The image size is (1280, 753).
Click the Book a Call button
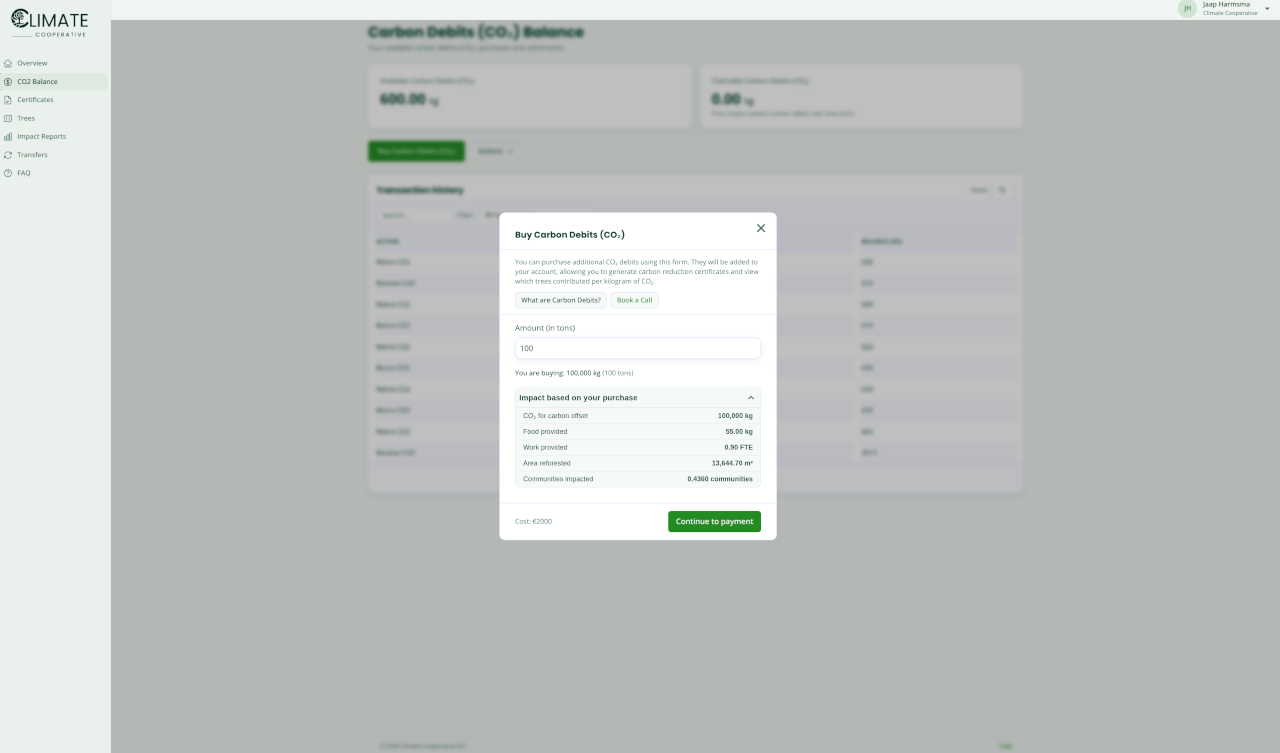(x=635, y=300)
